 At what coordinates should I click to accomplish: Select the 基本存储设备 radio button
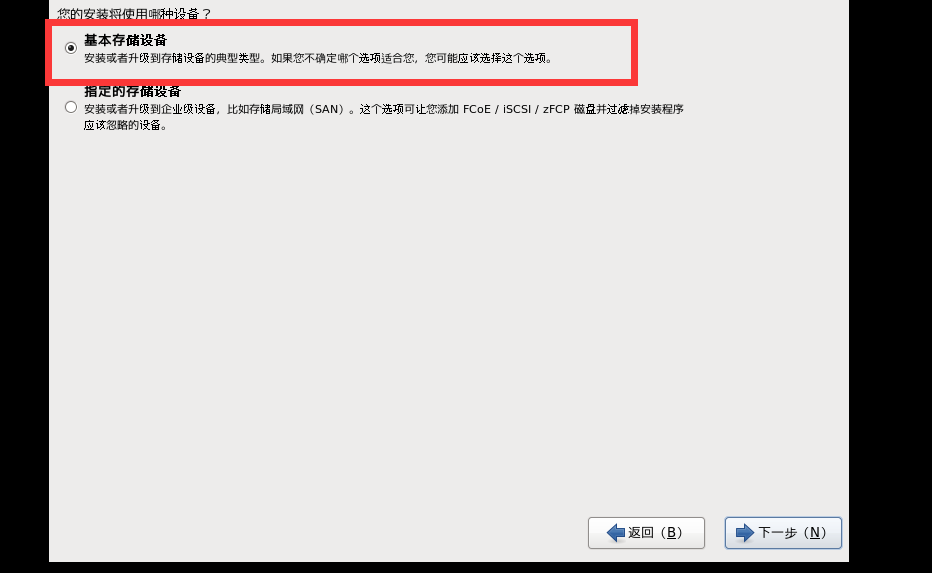[71, 48]
